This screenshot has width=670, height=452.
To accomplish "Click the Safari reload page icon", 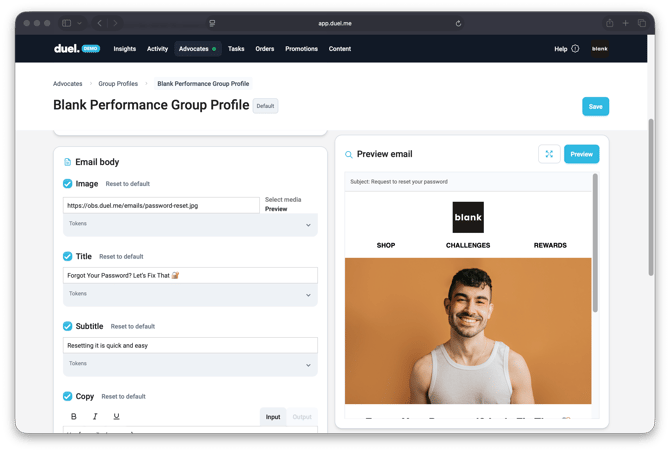I will (x=458, y=23).
